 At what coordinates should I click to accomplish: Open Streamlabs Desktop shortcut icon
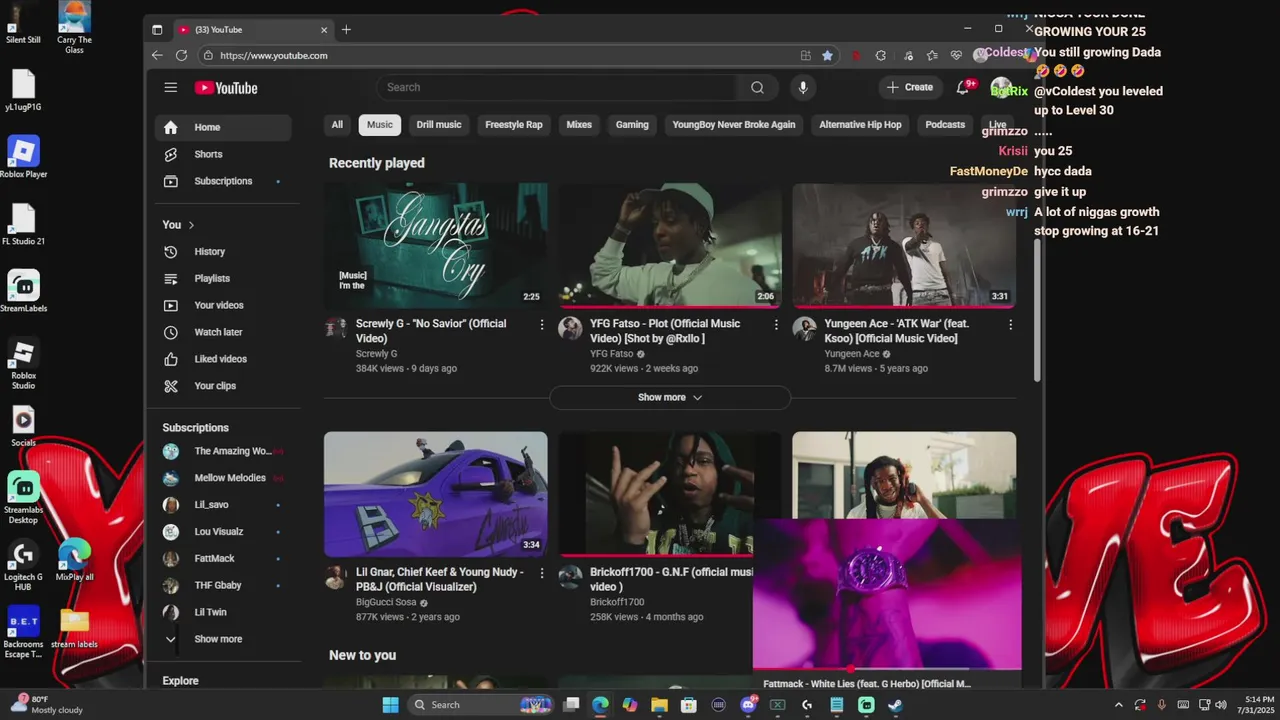click(x=23, y=498)
